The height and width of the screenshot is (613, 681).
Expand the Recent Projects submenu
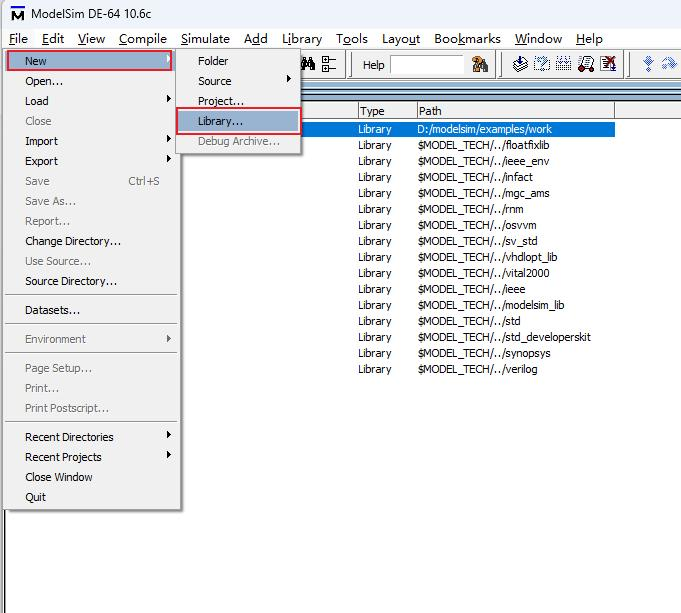[x=89, y=457]
